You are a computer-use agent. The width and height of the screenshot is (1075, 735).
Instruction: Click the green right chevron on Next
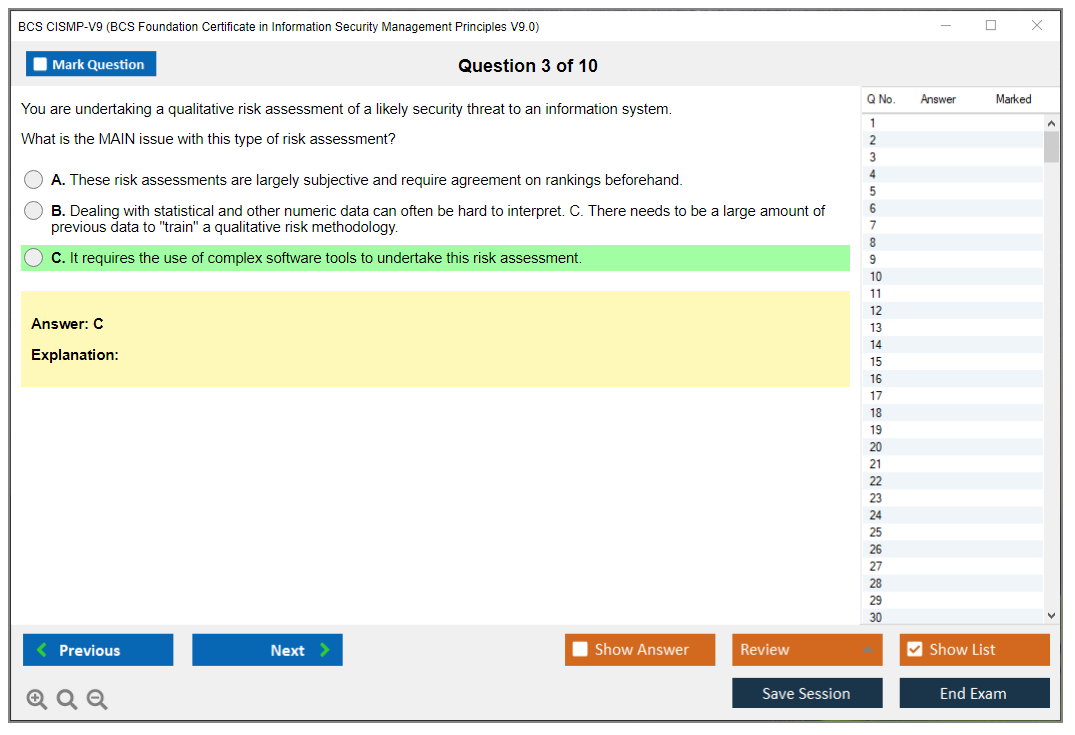(x=325, y=650)
